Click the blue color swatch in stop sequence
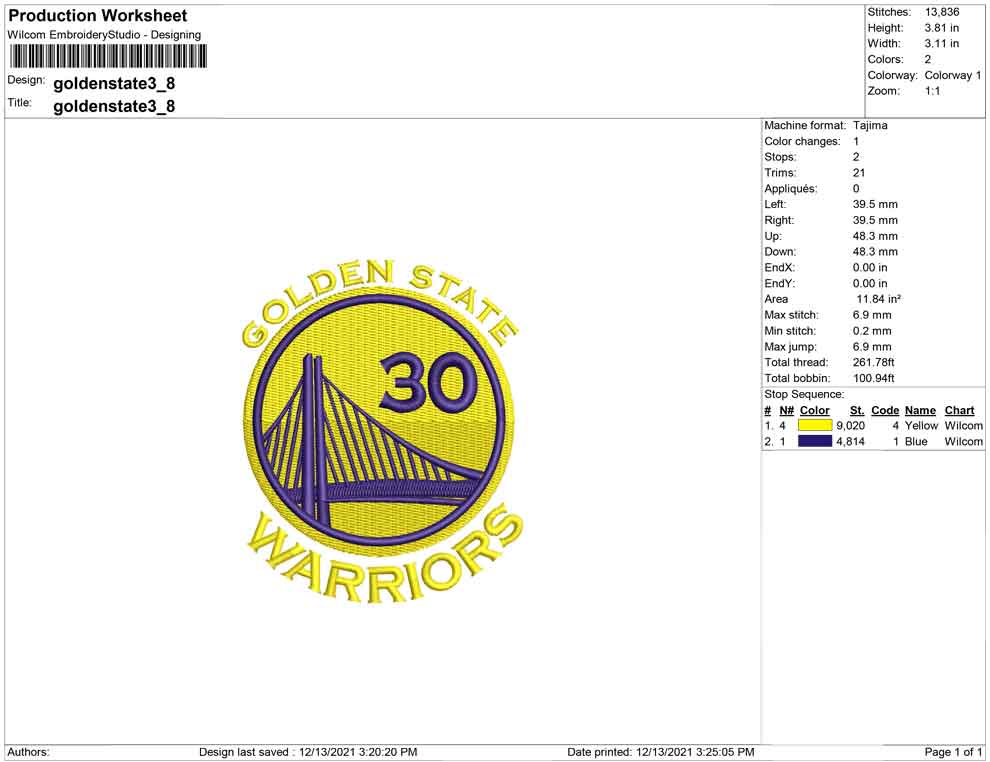990x762 pixels. [x=814, y=441]
